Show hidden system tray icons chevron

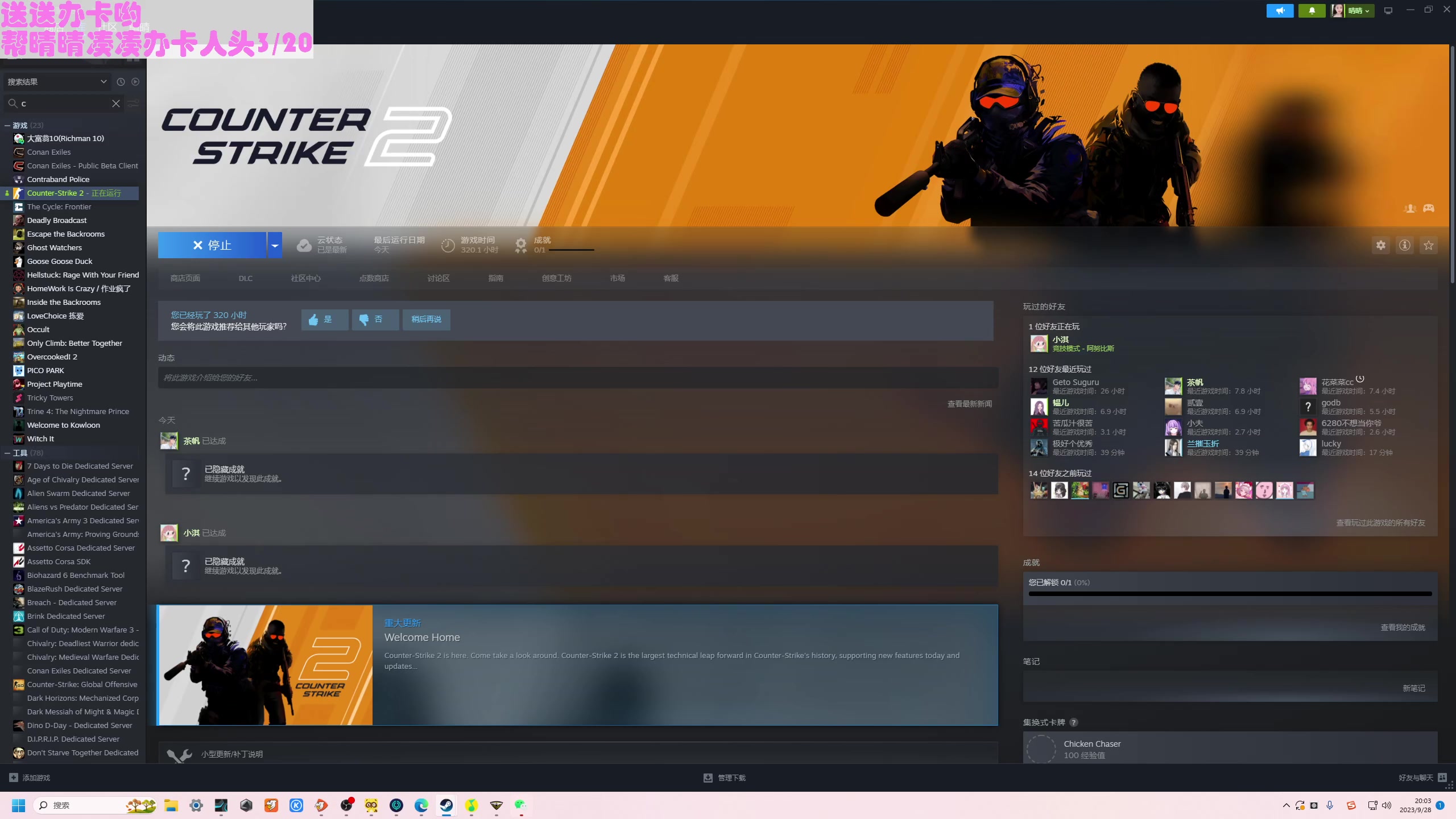point(1287,805)
